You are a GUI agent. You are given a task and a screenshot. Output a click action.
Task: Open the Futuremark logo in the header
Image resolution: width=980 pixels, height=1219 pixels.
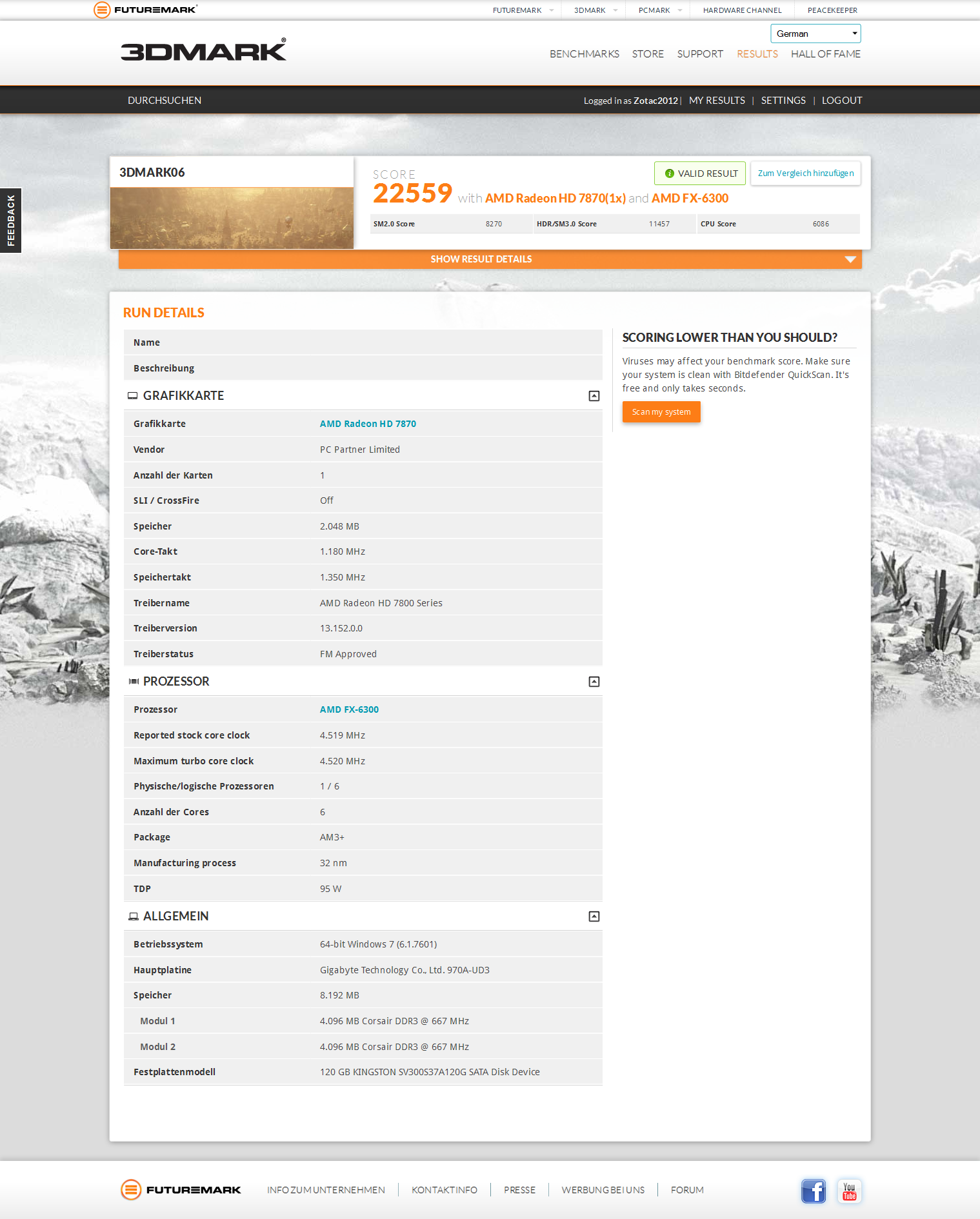145,10
